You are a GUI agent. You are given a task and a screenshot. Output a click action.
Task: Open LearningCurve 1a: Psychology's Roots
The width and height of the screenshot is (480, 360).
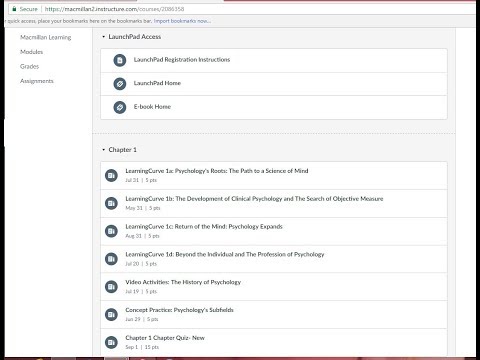[x=217, y=171]
